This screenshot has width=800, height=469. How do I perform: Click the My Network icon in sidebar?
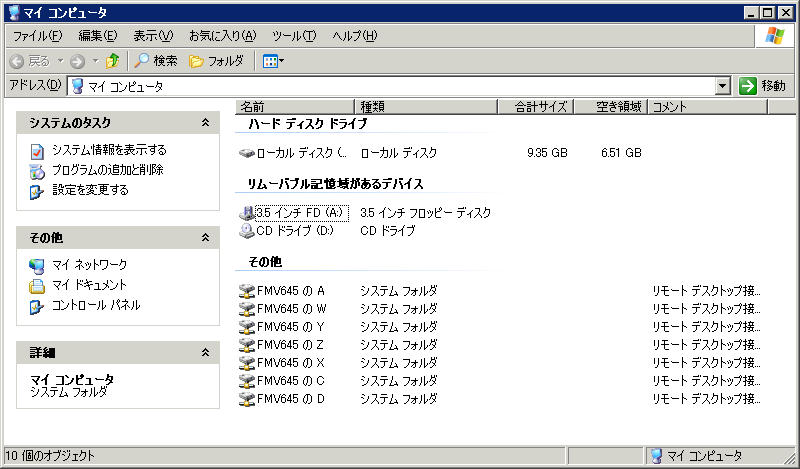coord(37,266)
